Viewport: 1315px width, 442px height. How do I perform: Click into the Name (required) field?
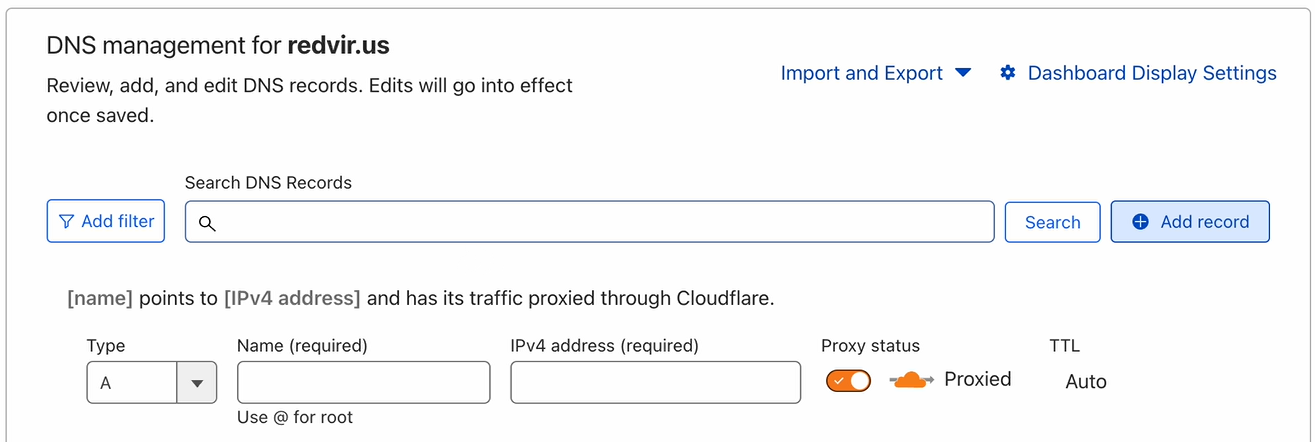coord(363,383)
